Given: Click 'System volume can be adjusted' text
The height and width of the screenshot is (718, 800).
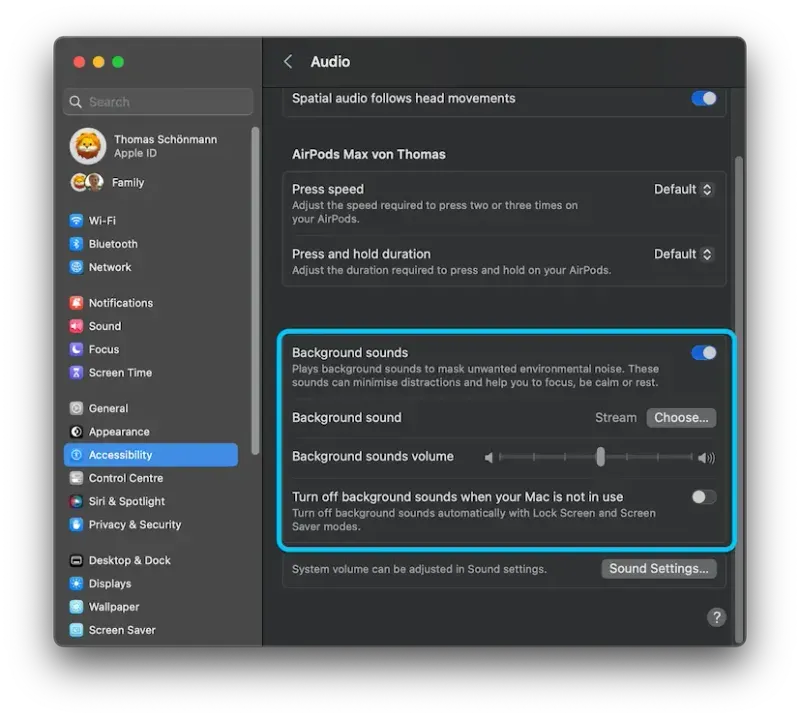Looking at the screenshot, I should point(419,569).
